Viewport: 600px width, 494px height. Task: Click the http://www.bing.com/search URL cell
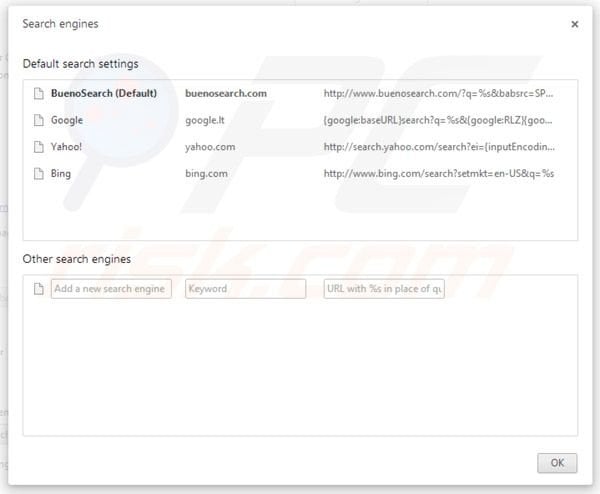click(x=439, y=174)
